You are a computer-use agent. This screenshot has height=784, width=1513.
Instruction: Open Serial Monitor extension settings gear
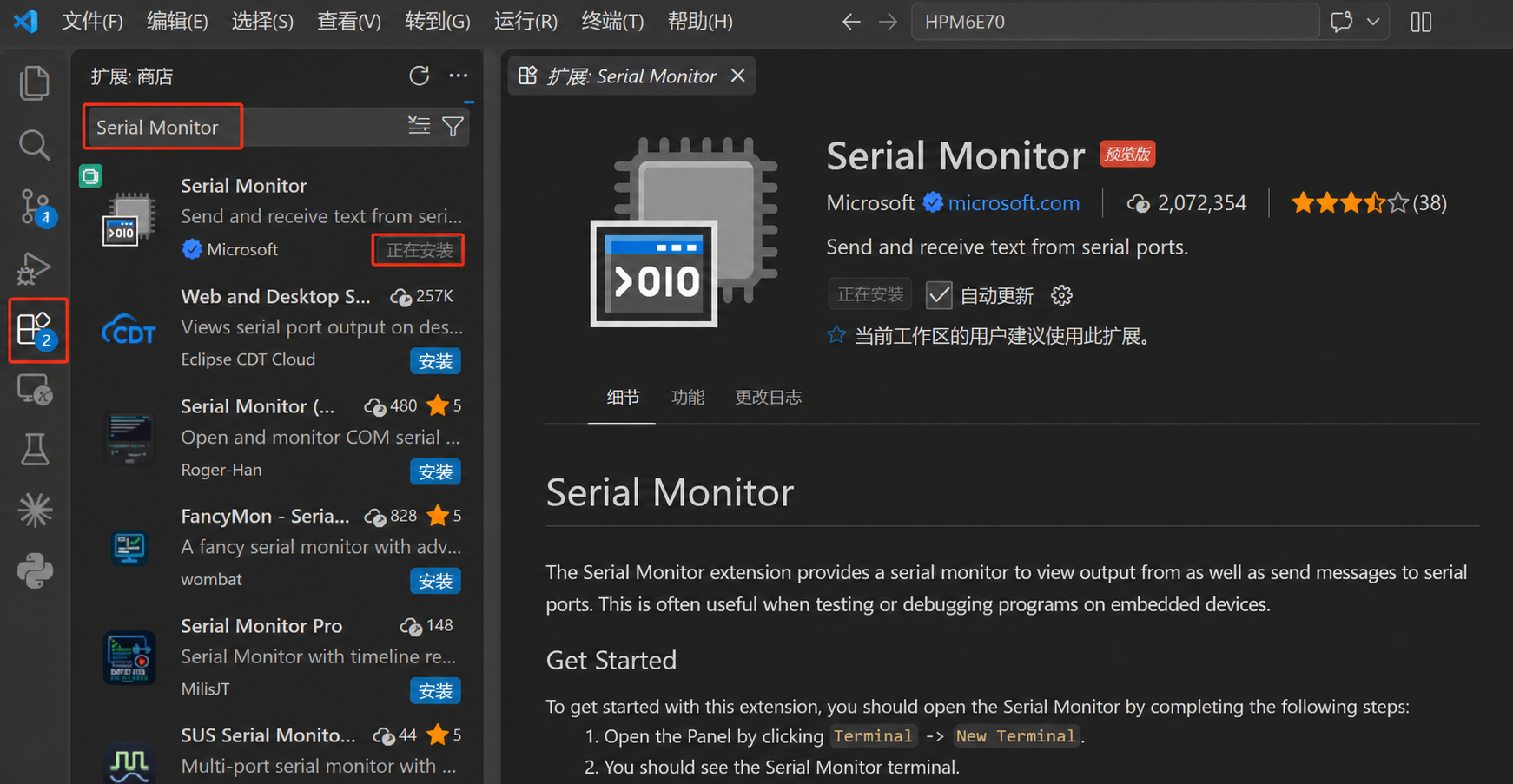coord(1061,295)
